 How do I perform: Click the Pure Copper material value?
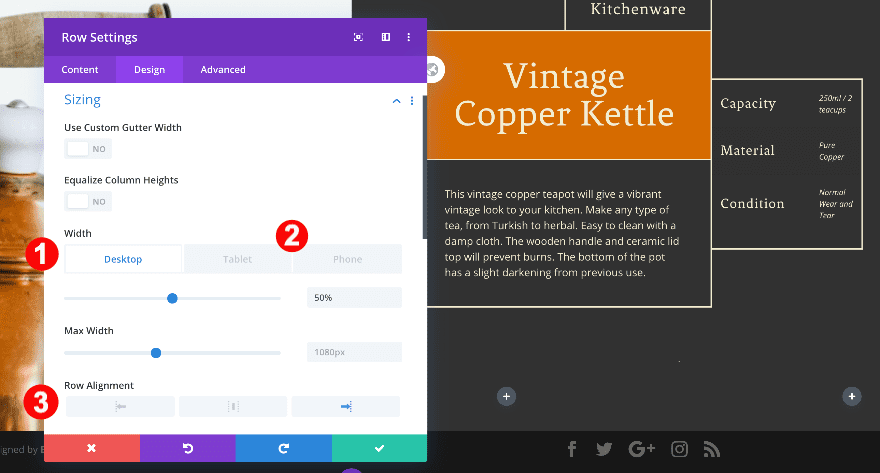831,151
